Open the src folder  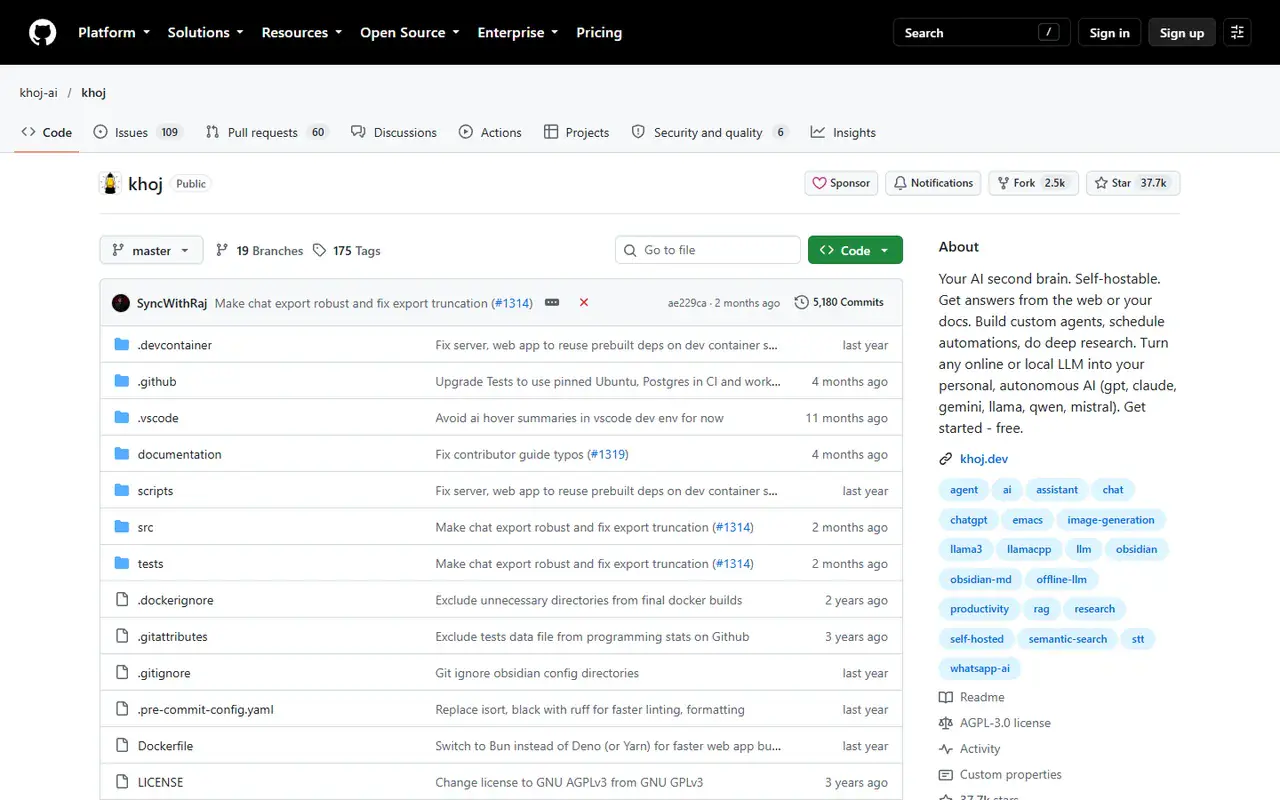tap(146, 527)
